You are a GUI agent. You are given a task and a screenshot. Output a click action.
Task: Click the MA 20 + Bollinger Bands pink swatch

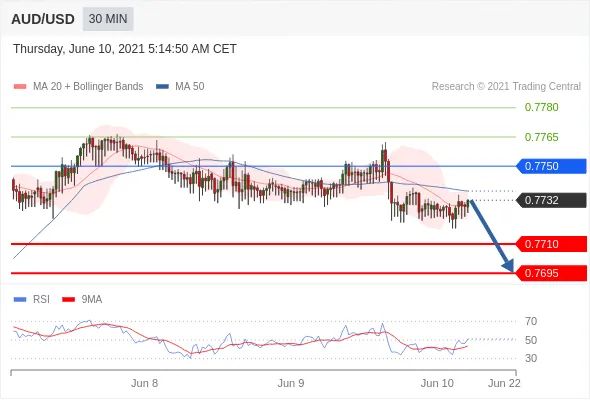pyautogui.click(x=20, y=87)
